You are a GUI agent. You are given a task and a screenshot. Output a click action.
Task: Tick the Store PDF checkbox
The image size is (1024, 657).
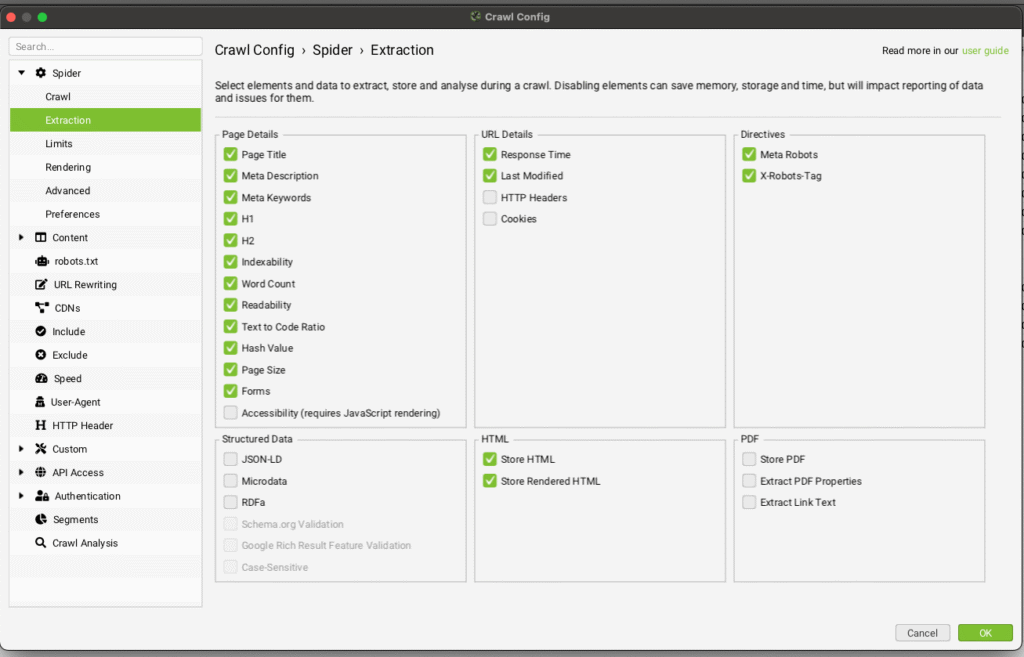(749, 460)
